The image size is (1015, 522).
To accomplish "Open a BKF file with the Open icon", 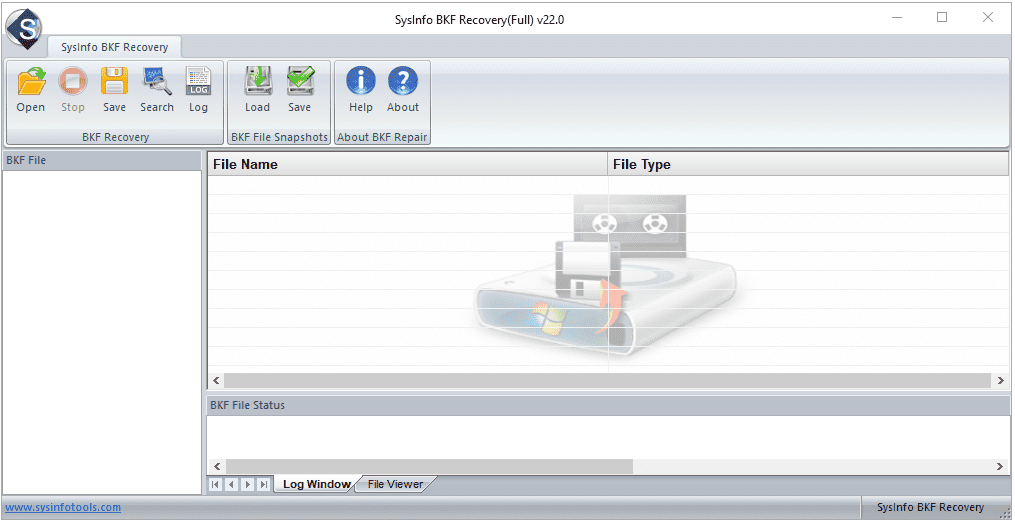I will point(31,82).
